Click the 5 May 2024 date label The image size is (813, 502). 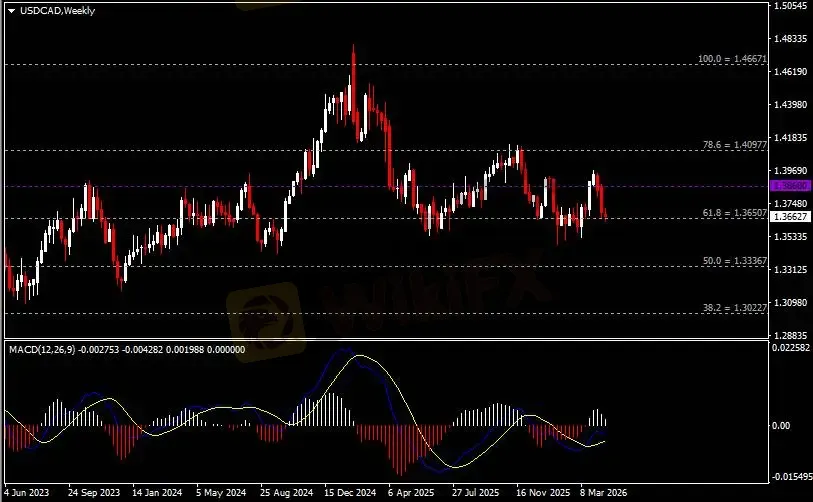point(221,492)
